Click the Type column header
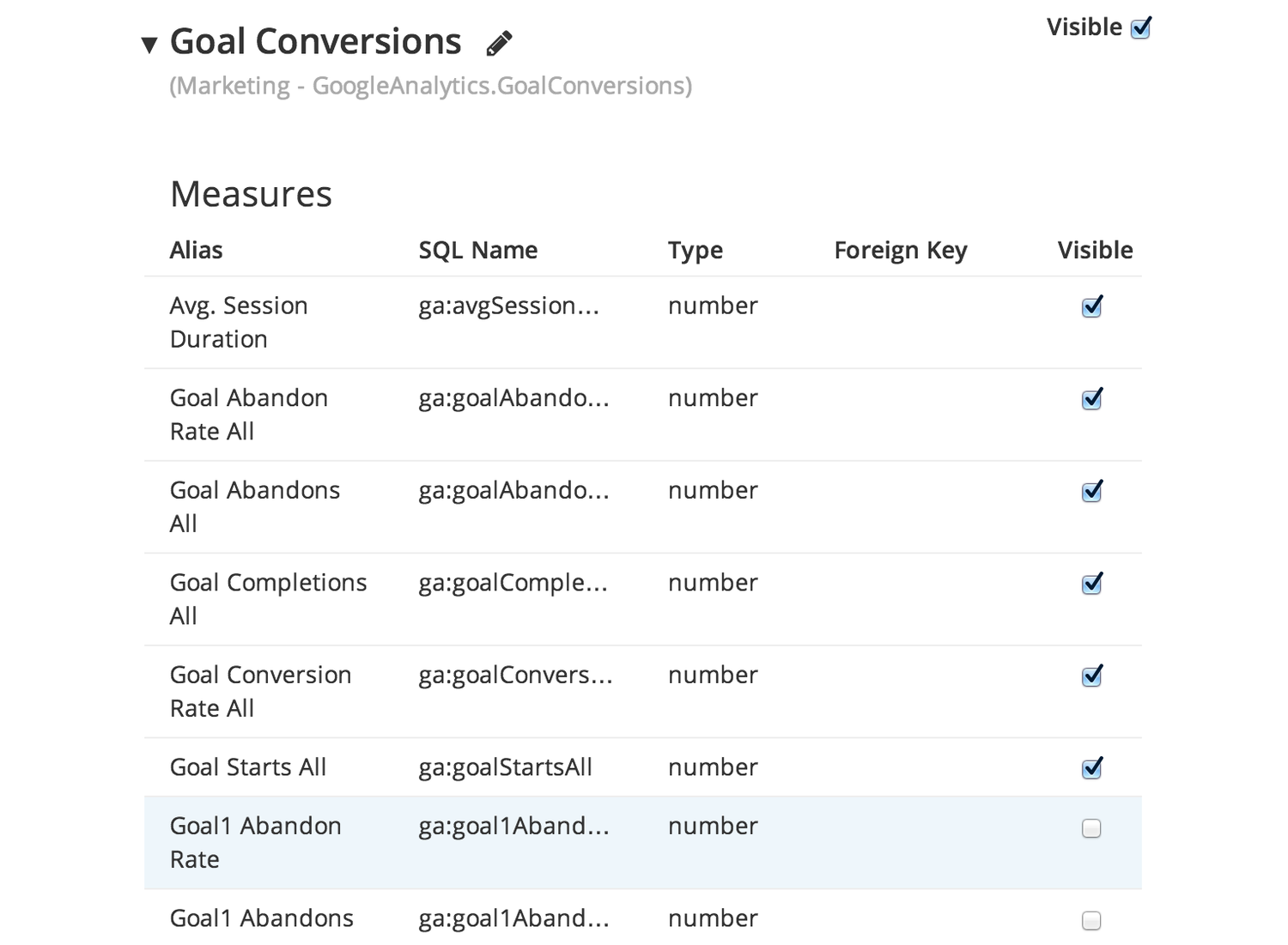 pyautogui.click(x=696, y=251)
